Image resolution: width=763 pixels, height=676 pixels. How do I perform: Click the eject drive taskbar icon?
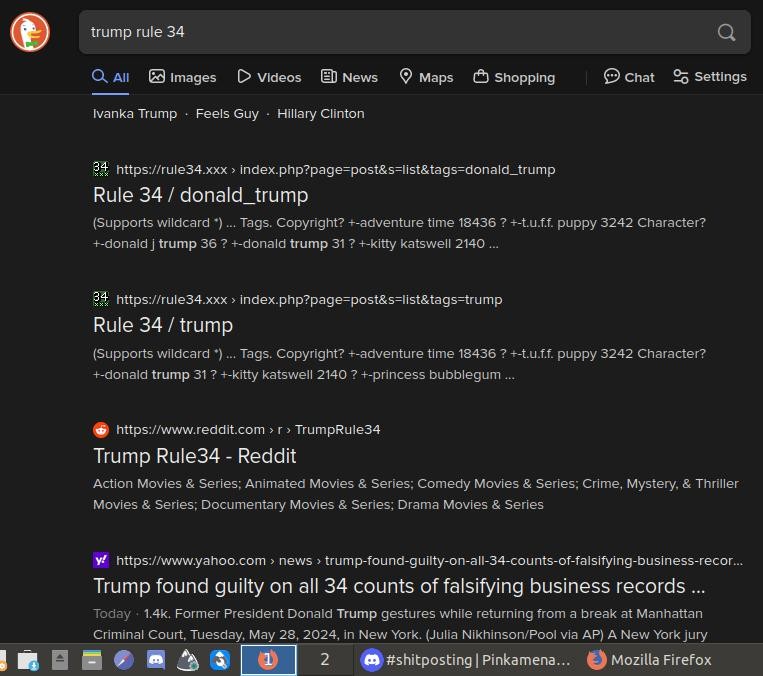point(60,660)
